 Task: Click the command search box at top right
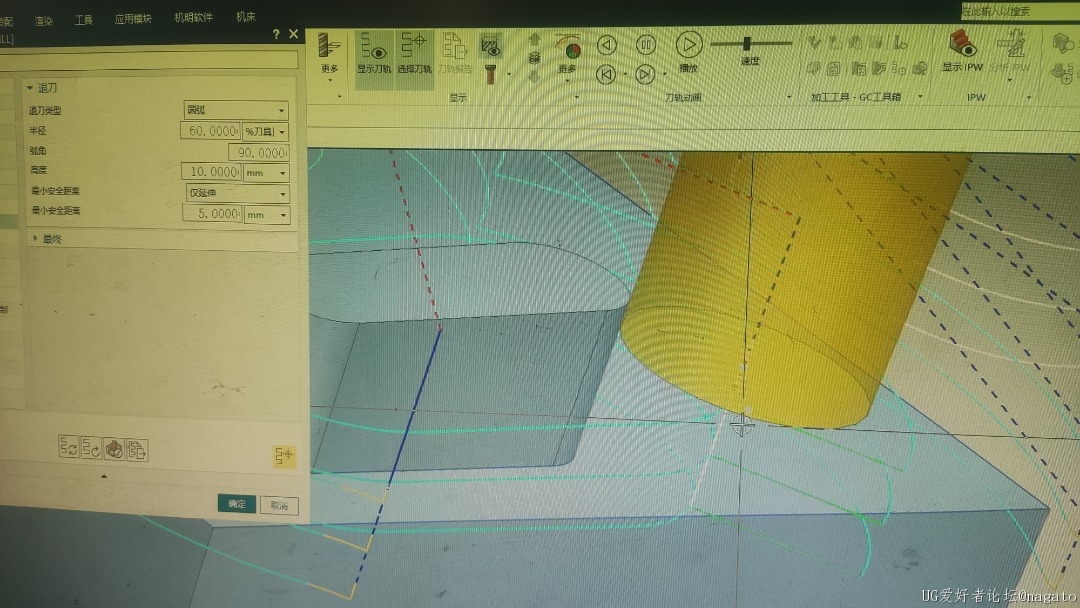coord(1019,11)
